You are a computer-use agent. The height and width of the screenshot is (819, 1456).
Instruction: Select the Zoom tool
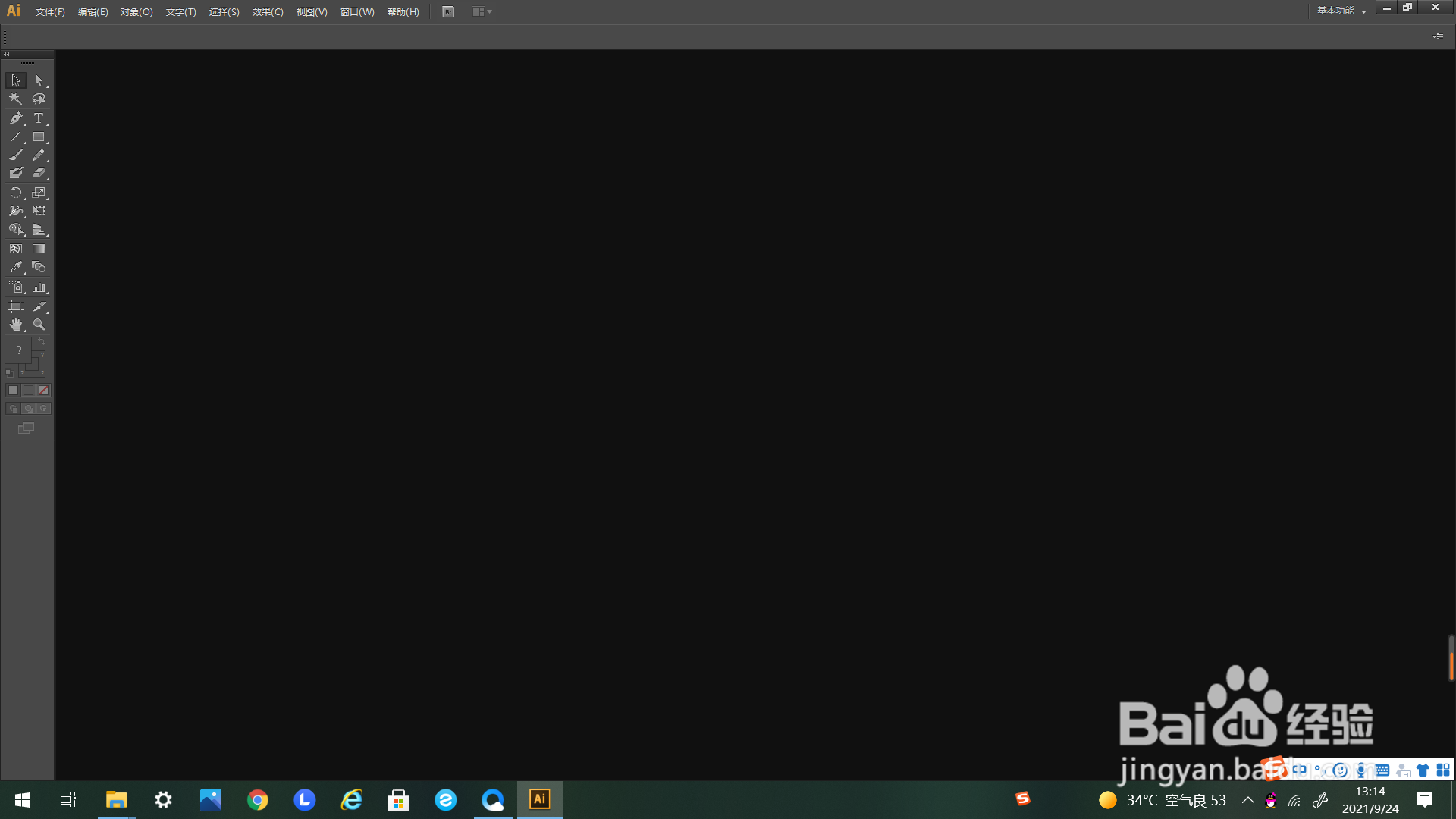point(39,325)
